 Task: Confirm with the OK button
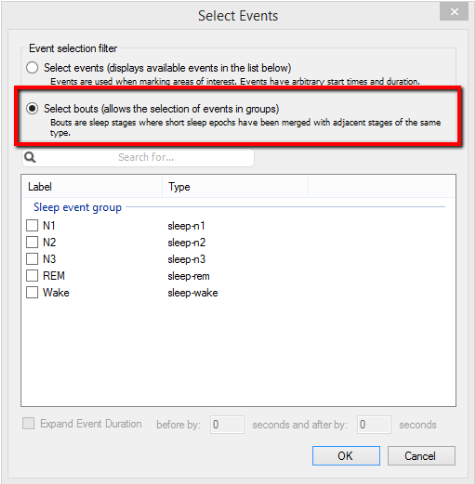pyautogui.click(x=346, y=456)
